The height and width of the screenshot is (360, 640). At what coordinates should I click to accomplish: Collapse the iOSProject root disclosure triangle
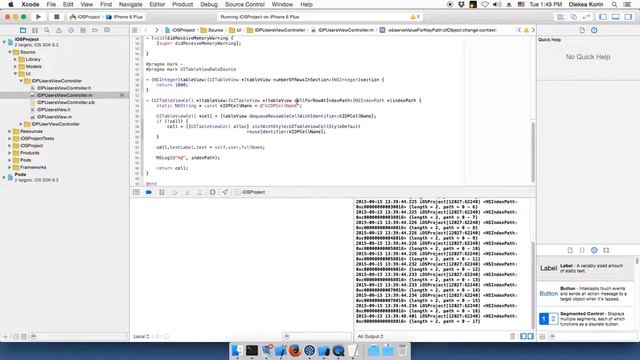4,42
